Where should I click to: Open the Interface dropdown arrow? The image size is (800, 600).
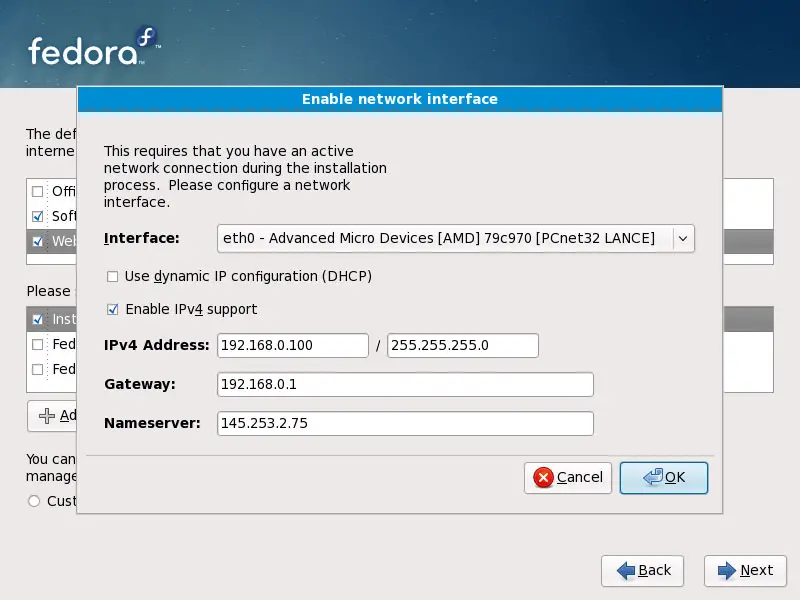[x=683, y=238]
